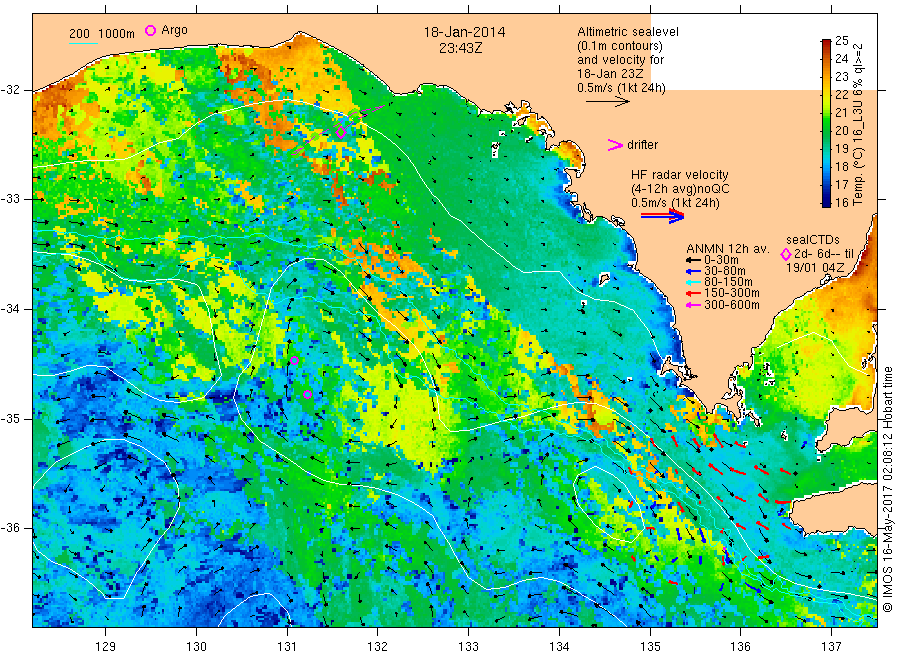
Task: Click the latitude axis label '-32'
Action: pyautogui.click(x=11, y=90)
